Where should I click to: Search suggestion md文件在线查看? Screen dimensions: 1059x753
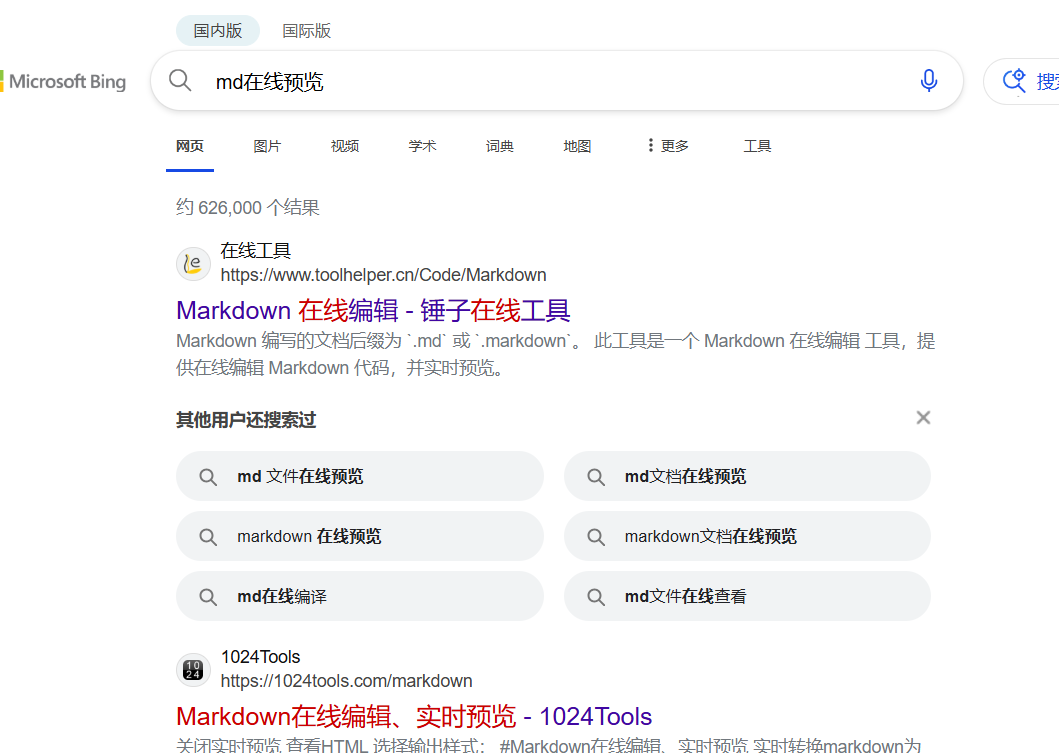pos(748,596)
